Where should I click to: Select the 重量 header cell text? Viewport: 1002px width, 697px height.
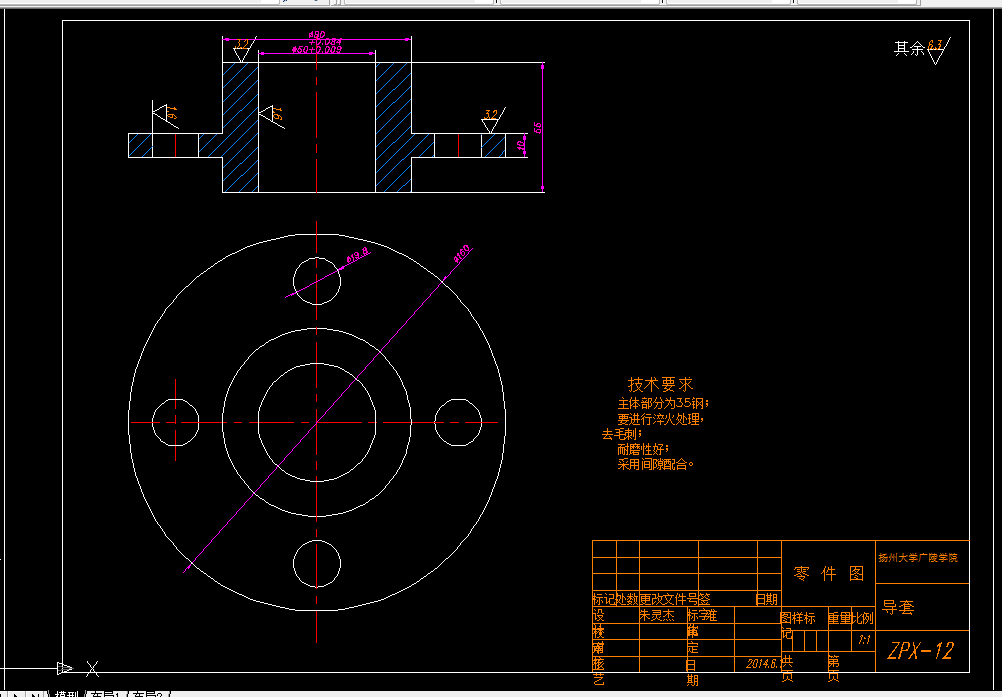pos(840,618)
